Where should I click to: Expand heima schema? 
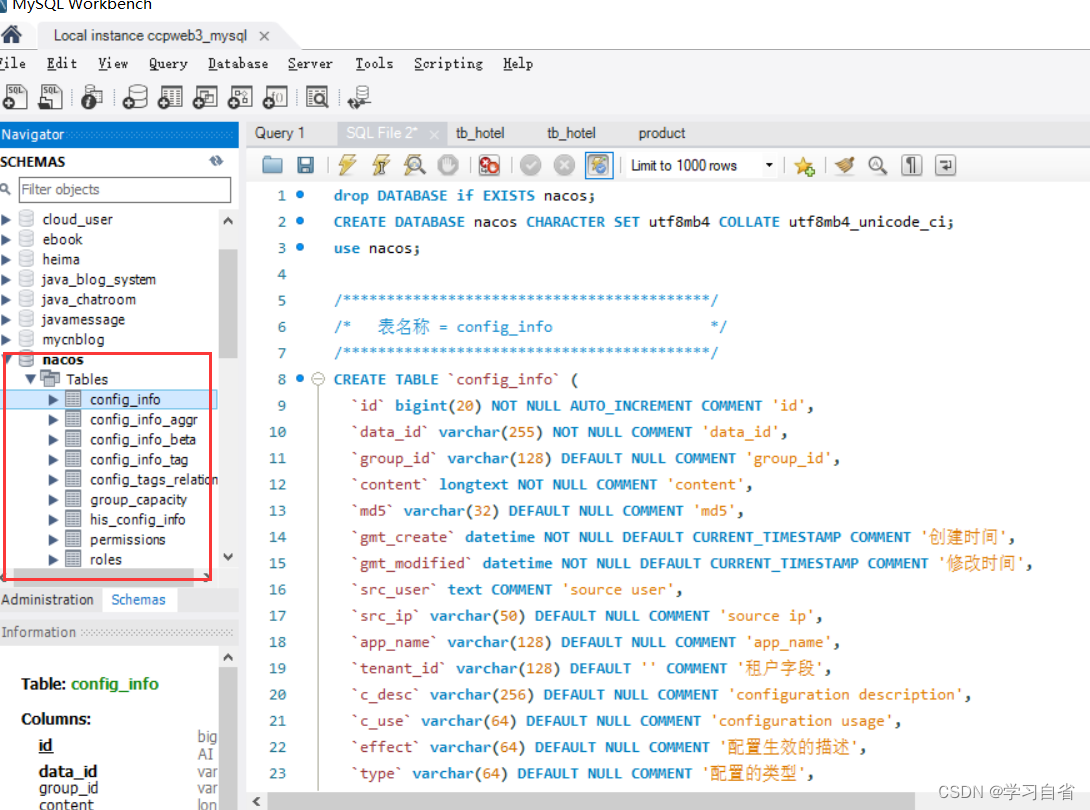coord(6,260)
